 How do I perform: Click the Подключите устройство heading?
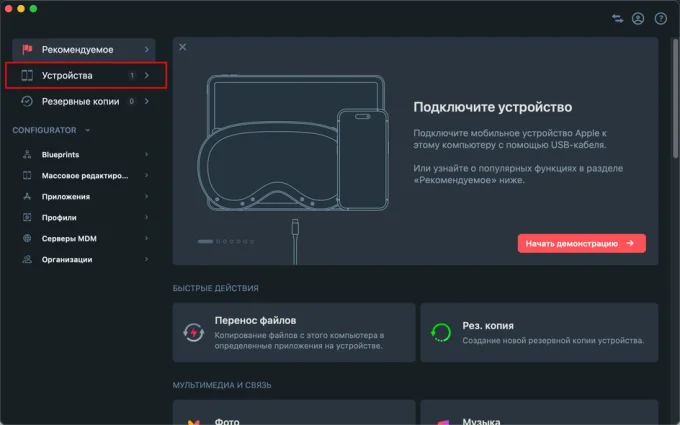(x=493, y=107)
